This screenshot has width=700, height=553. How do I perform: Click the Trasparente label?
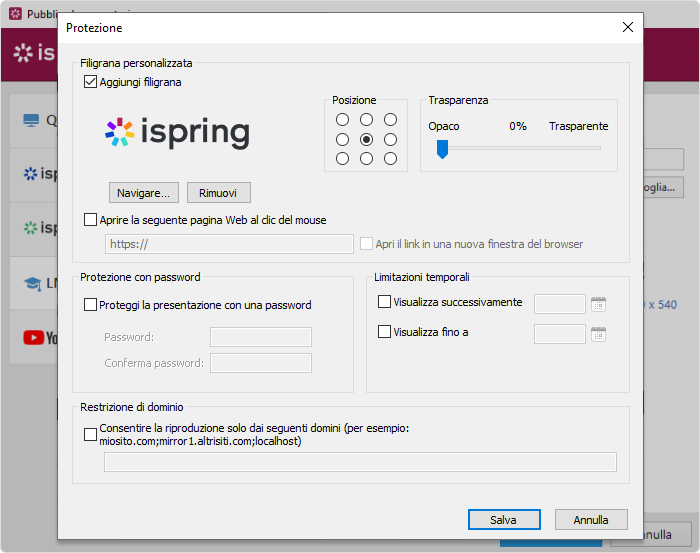pyautogui.click(x=579, y=126)
